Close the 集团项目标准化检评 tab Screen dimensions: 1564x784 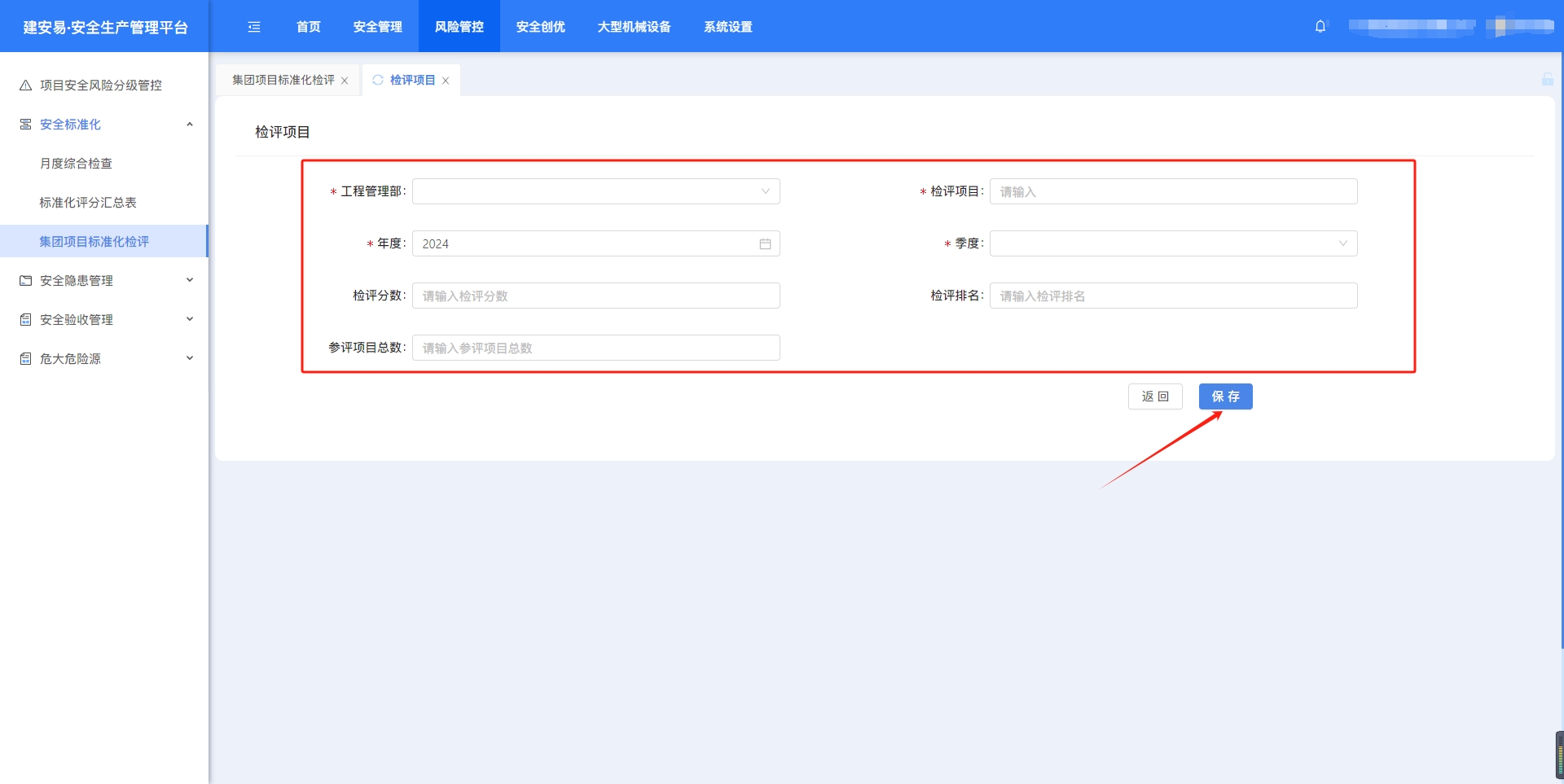coord(345,81)
